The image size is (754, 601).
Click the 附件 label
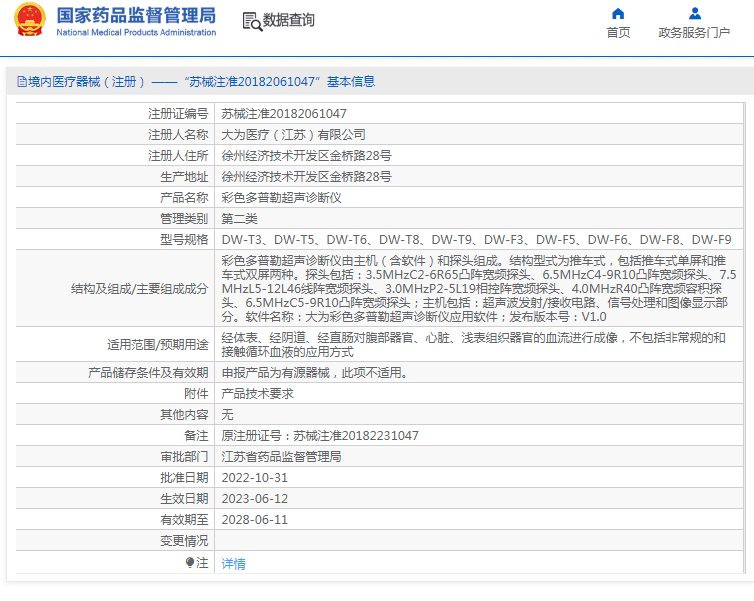196,394
